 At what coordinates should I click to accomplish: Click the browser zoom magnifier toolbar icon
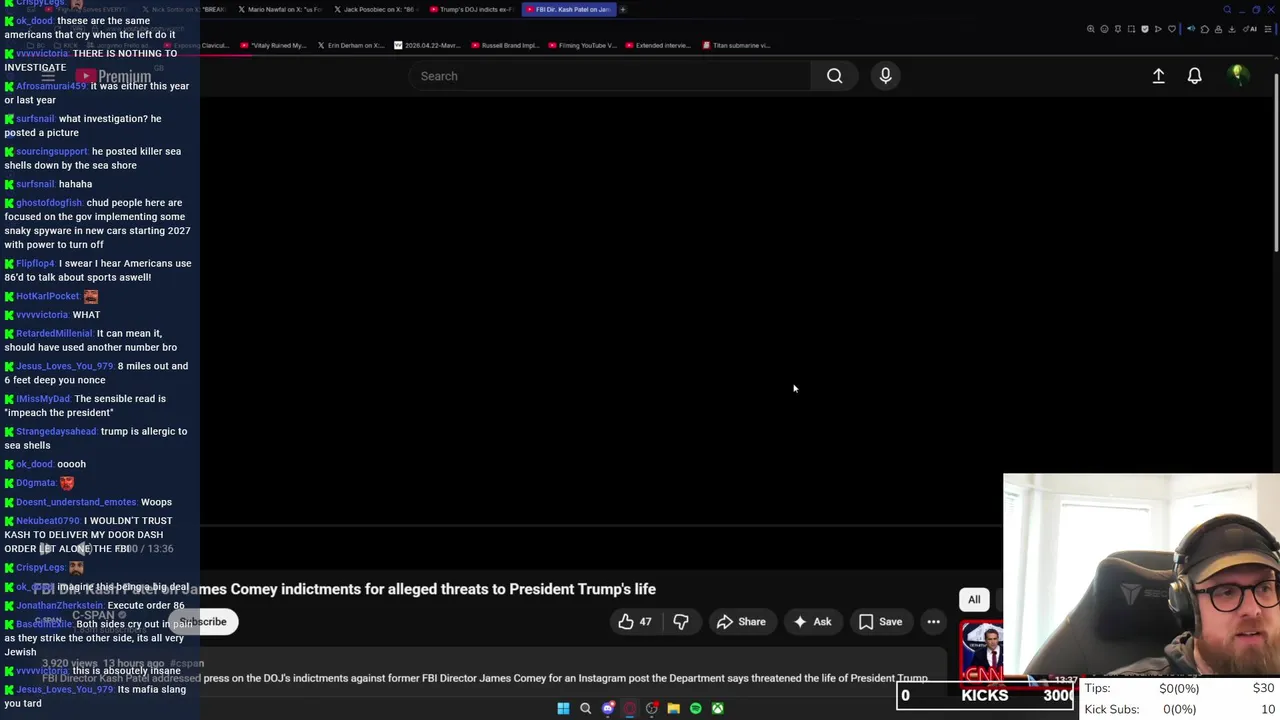pos(1090,29)
